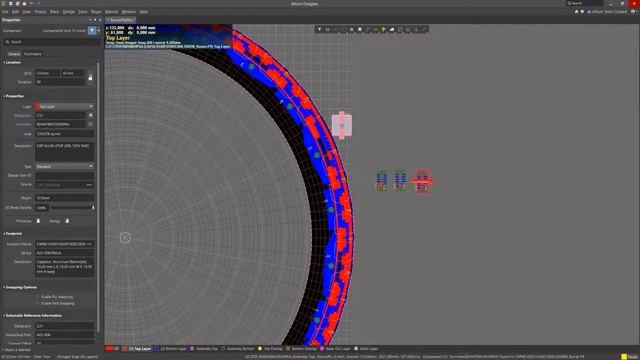Select the Place Component tool in active bar
This screenshot has height=360, width=640.
point(360,29)
